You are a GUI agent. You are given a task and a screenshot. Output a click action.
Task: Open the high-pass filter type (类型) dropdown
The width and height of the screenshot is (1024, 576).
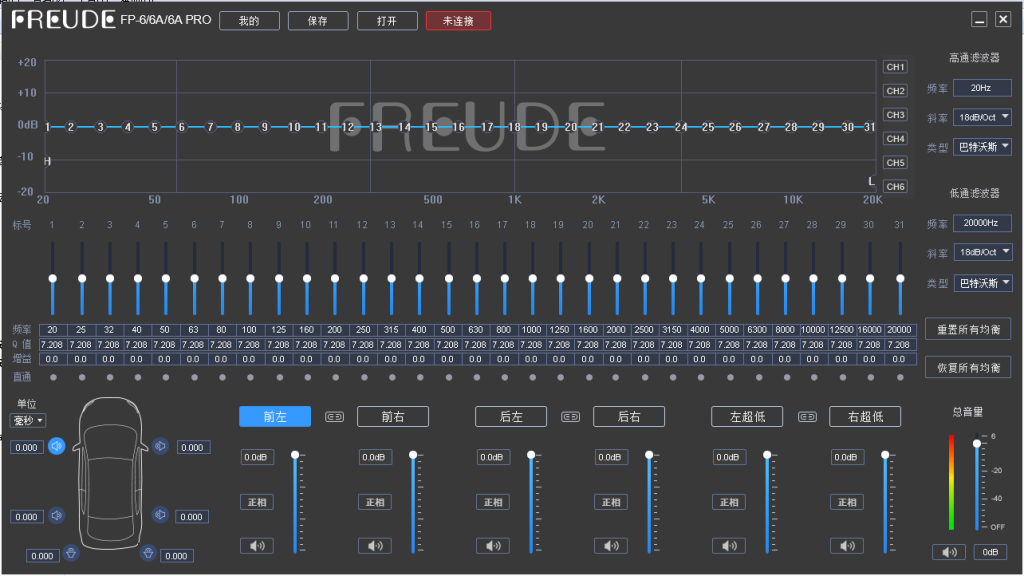pyautogui.click(x=982, y=147)
